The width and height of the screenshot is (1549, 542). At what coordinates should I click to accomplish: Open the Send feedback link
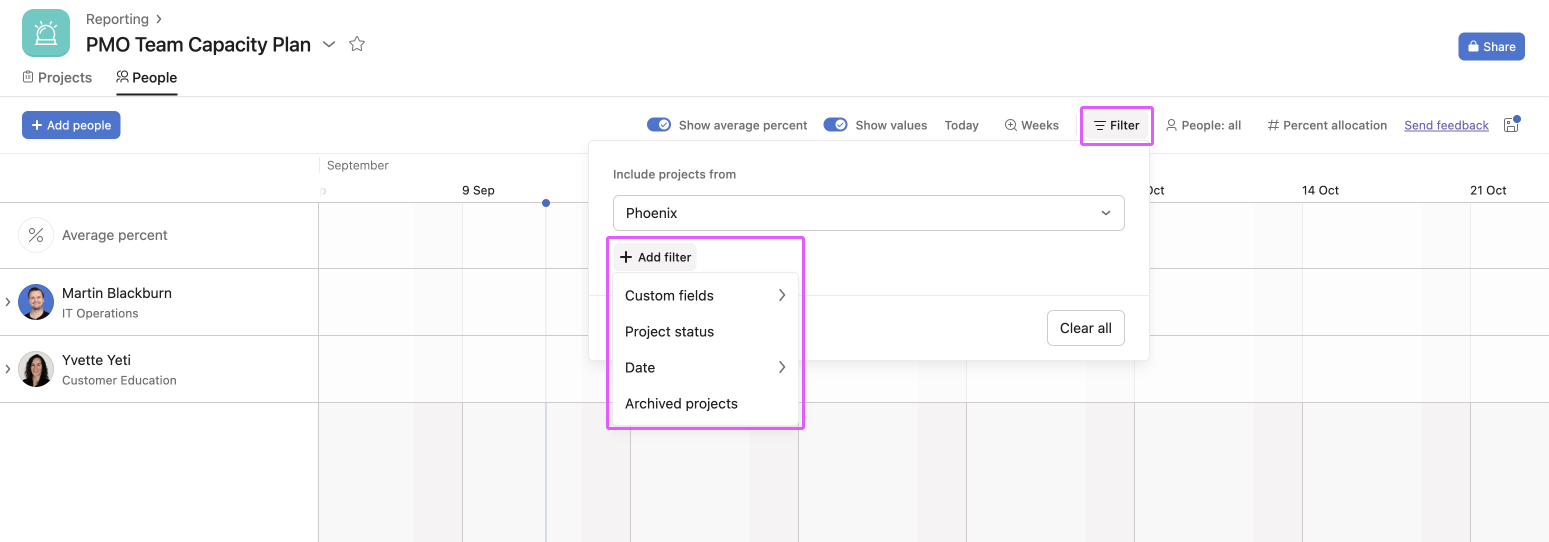(x=1446, y=125)
